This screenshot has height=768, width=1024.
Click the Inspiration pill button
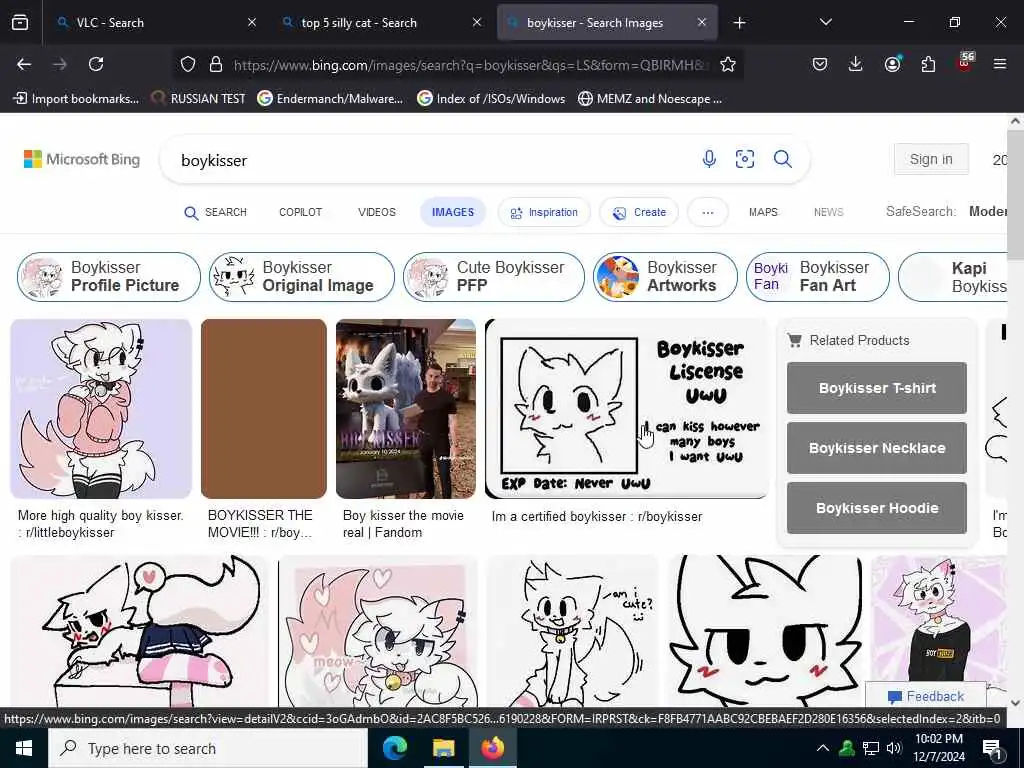[x=544, y=212]
